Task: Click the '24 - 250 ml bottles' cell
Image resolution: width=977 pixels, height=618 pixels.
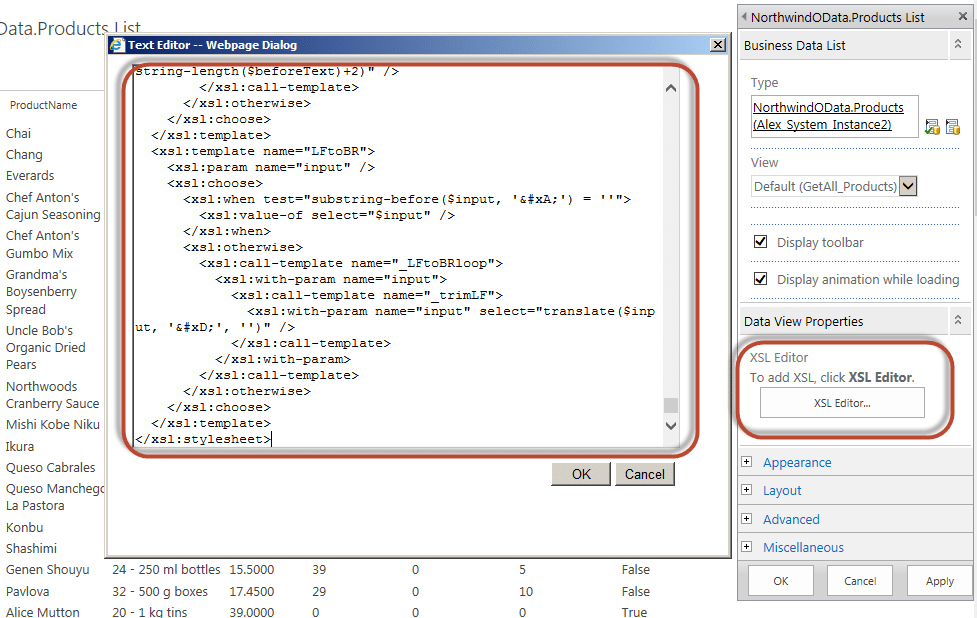Action: coord(166,569)
